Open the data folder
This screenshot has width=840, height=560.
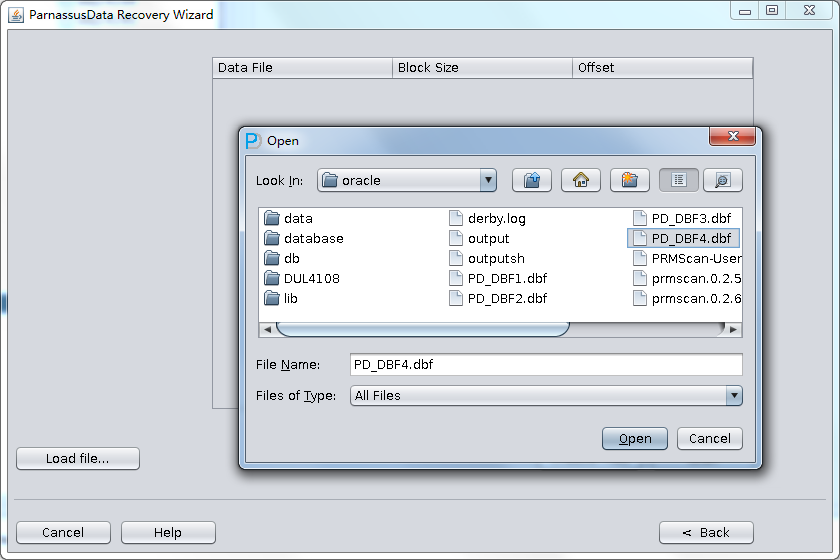click(288, 218)
